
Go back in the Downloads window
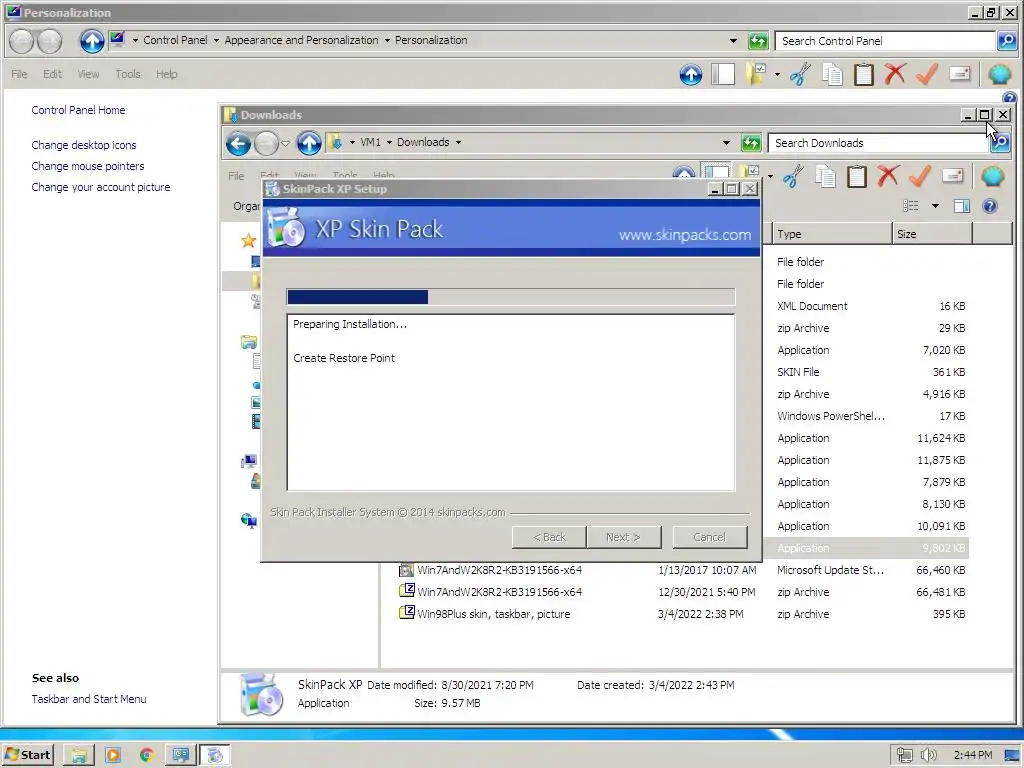[x=238, y=143]
